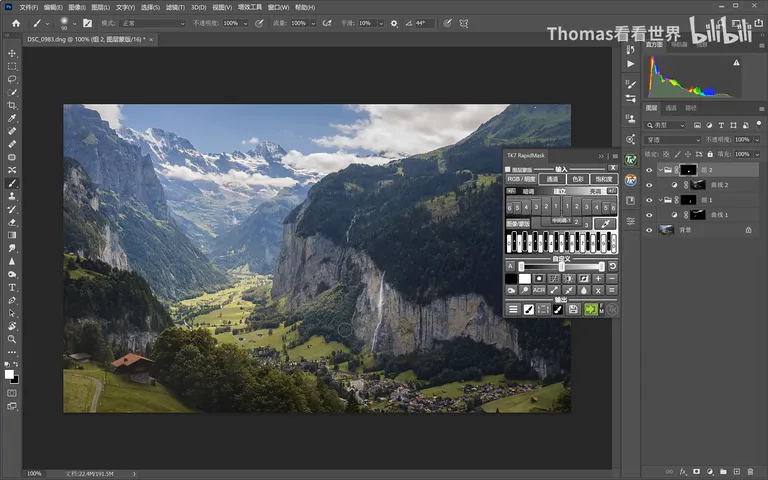Image resolution: width=768 pixels, height=480 pixels.
Task: Open layer blend mode dropdown 穿透
Action: pyautogui.click(x=672, y=140)
